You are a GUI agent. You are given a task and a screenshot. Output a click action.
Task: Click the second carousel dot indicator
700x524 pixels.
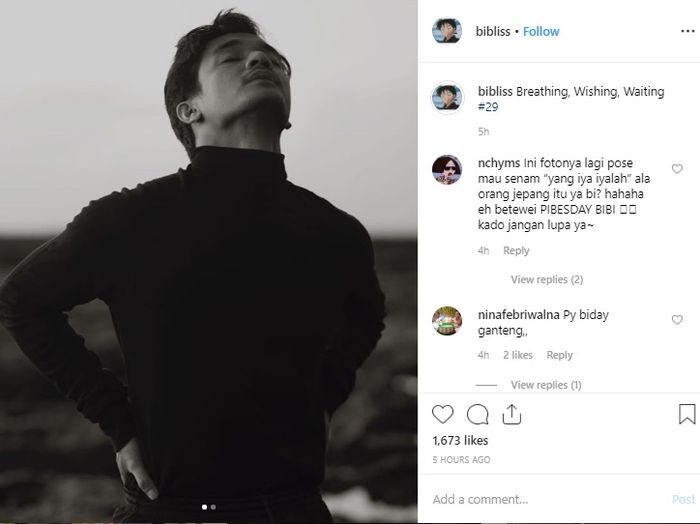pos(212,507)
